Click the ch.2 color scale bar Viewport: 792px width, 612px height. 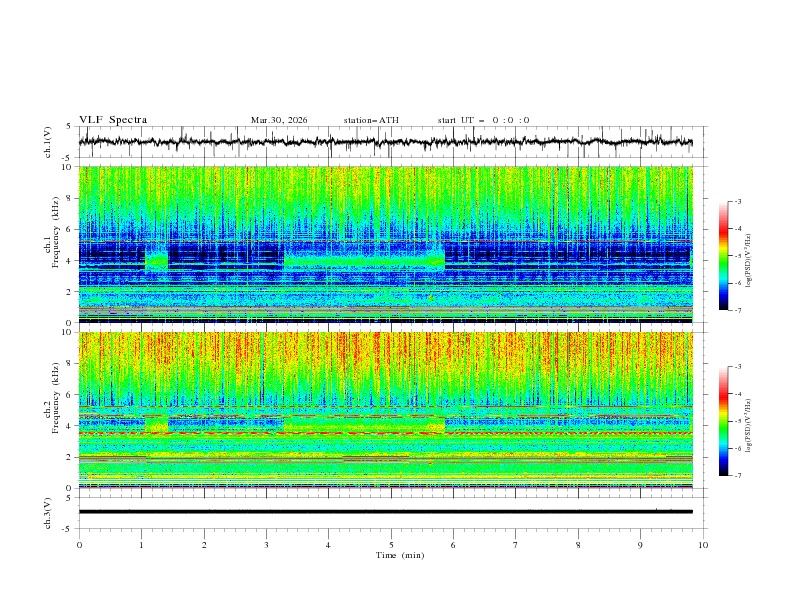pyautogui.click(x=723, y=421)
